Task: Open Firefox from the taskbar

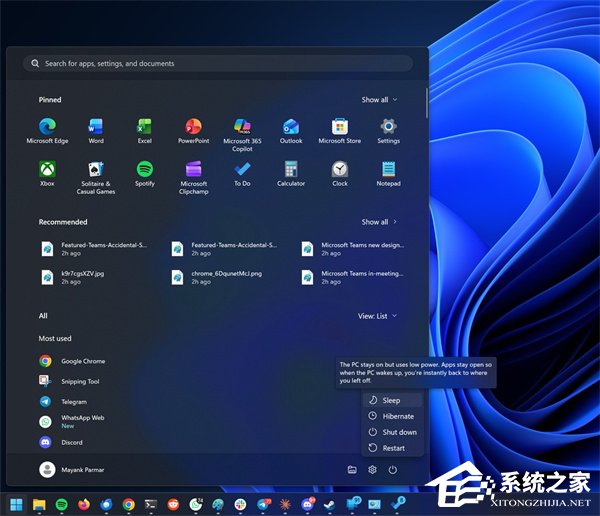Action: click(x=84, y=505)
